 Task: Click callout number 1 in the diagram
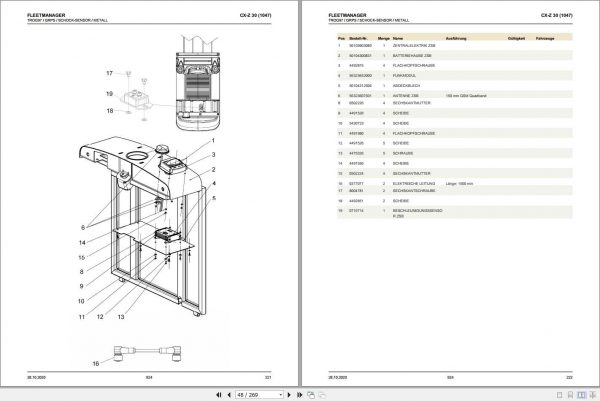pos(213,140)
